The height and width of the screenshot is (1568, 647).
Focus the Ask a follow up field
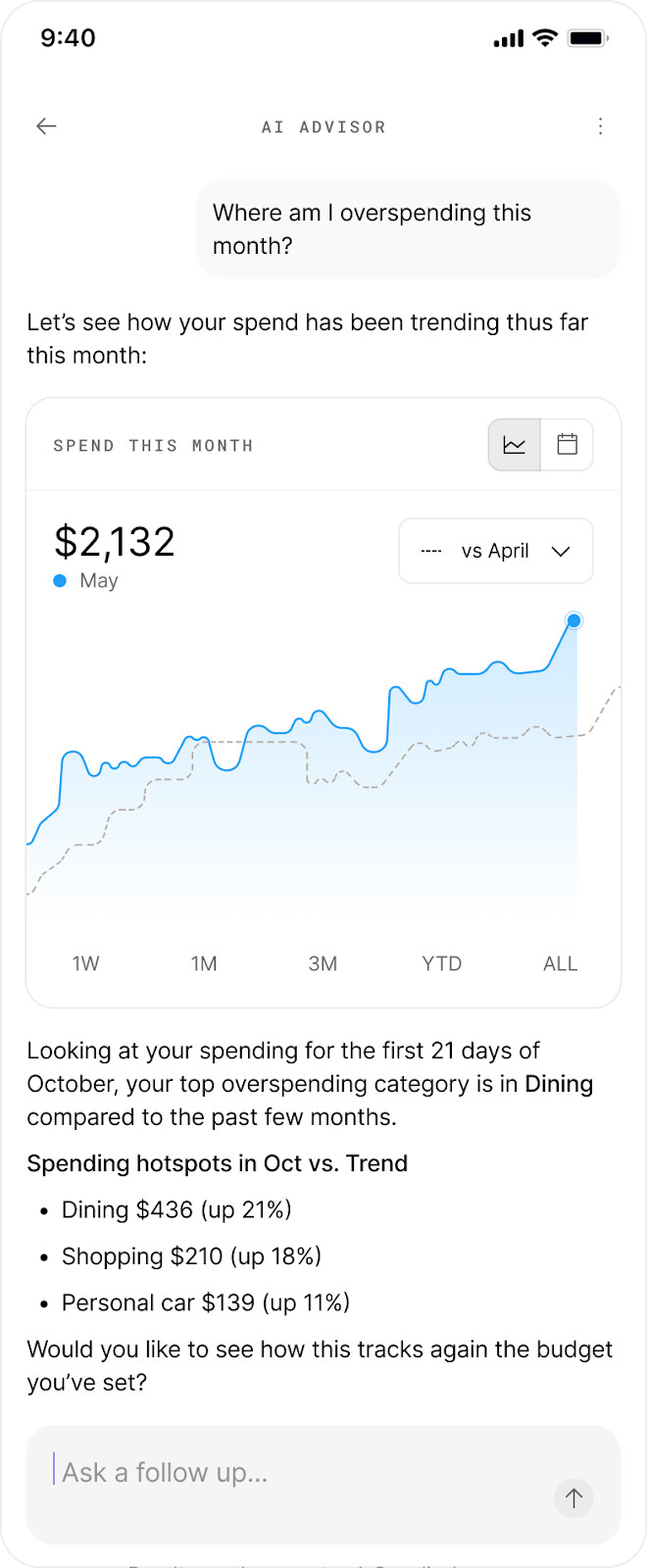tap(294, 1472)
